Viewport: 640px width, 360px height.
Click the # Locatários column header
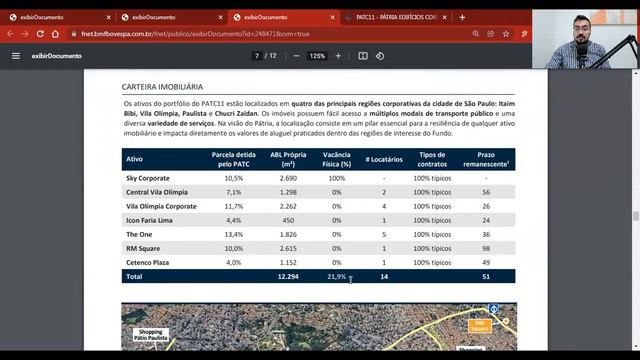click(x=384, y=159)
